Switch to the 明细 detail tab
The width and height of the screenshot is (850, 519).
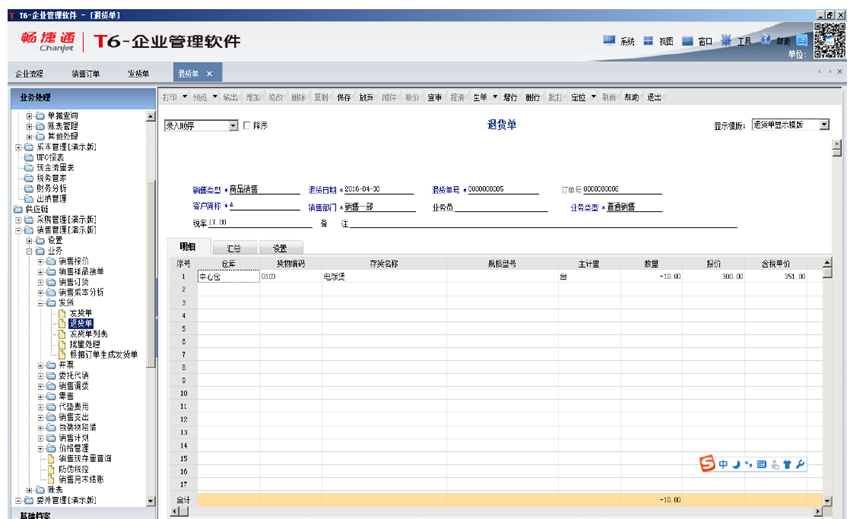click(x=188, y=247)
